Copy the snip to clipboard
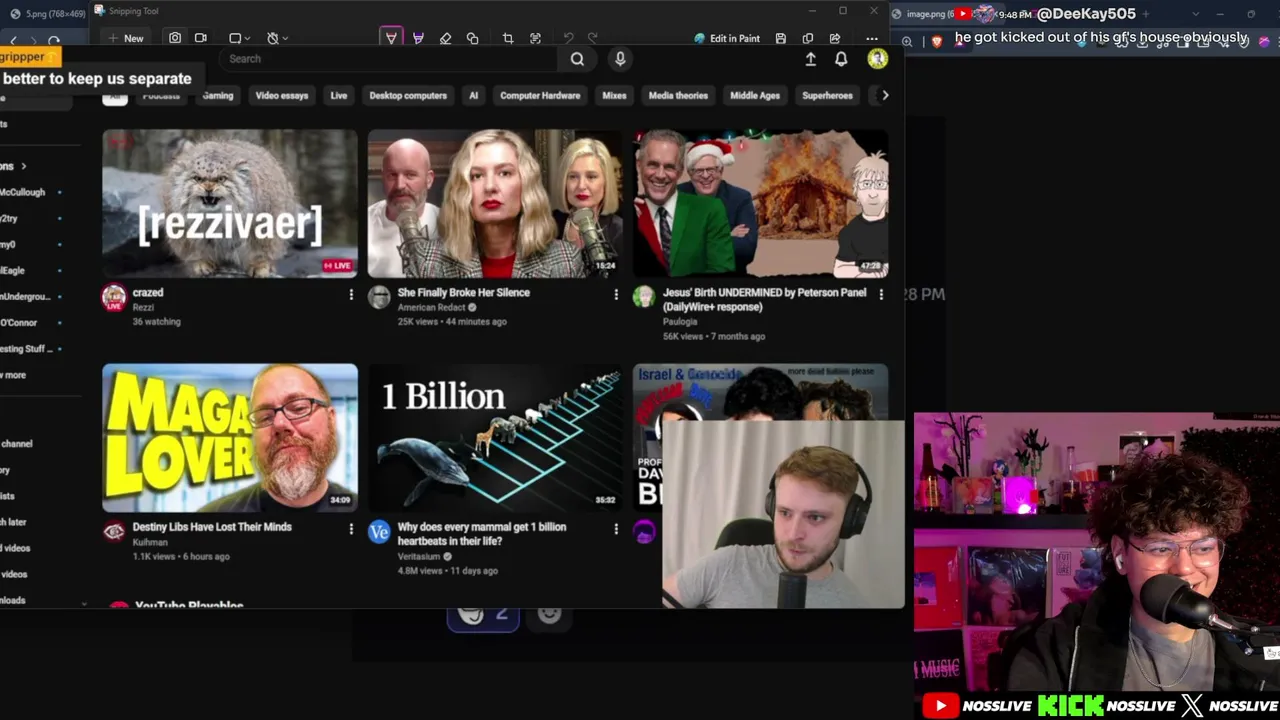 click(x=808, y=38)
